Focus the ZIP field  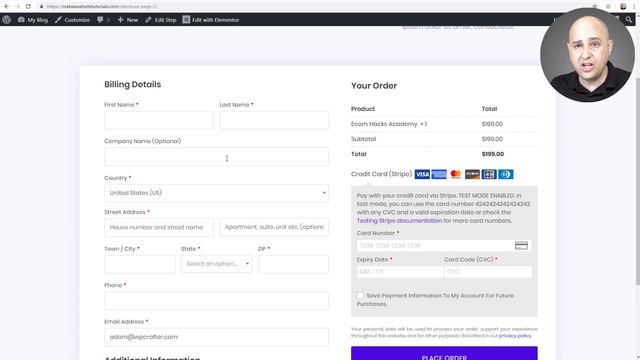(x=293, y=264)
